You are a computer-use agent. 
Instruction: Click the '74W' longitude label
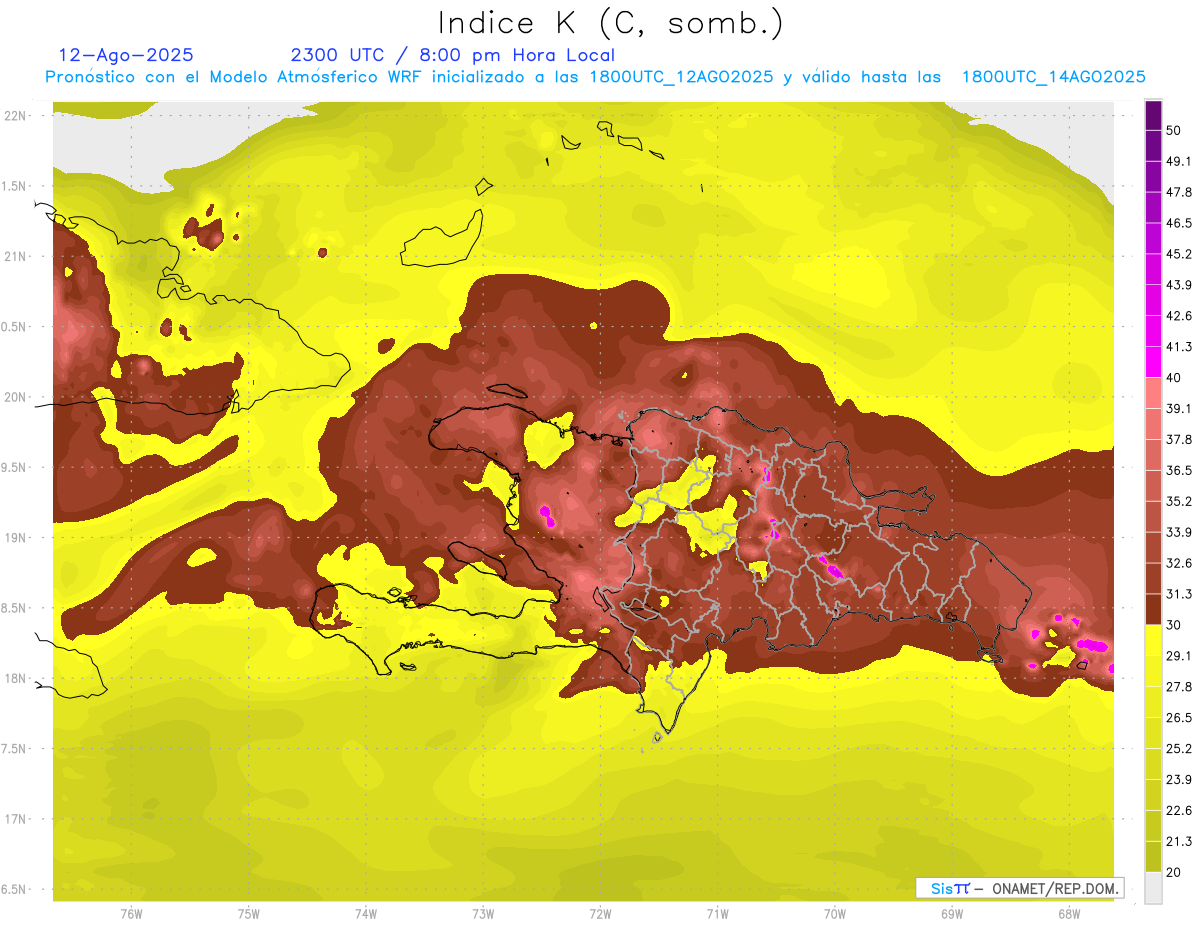tap(366, 914)
